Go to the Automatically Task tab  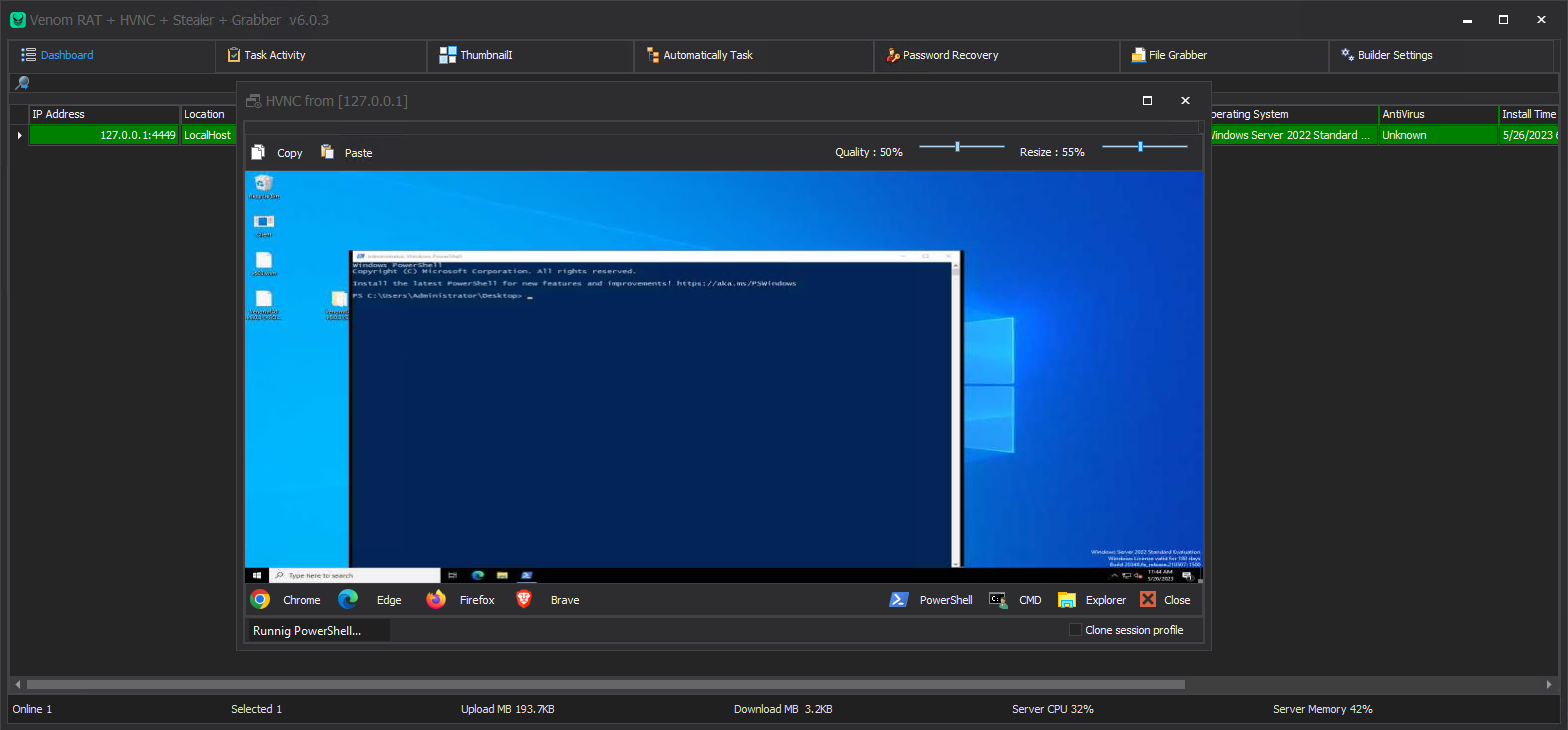click(754, 55)
